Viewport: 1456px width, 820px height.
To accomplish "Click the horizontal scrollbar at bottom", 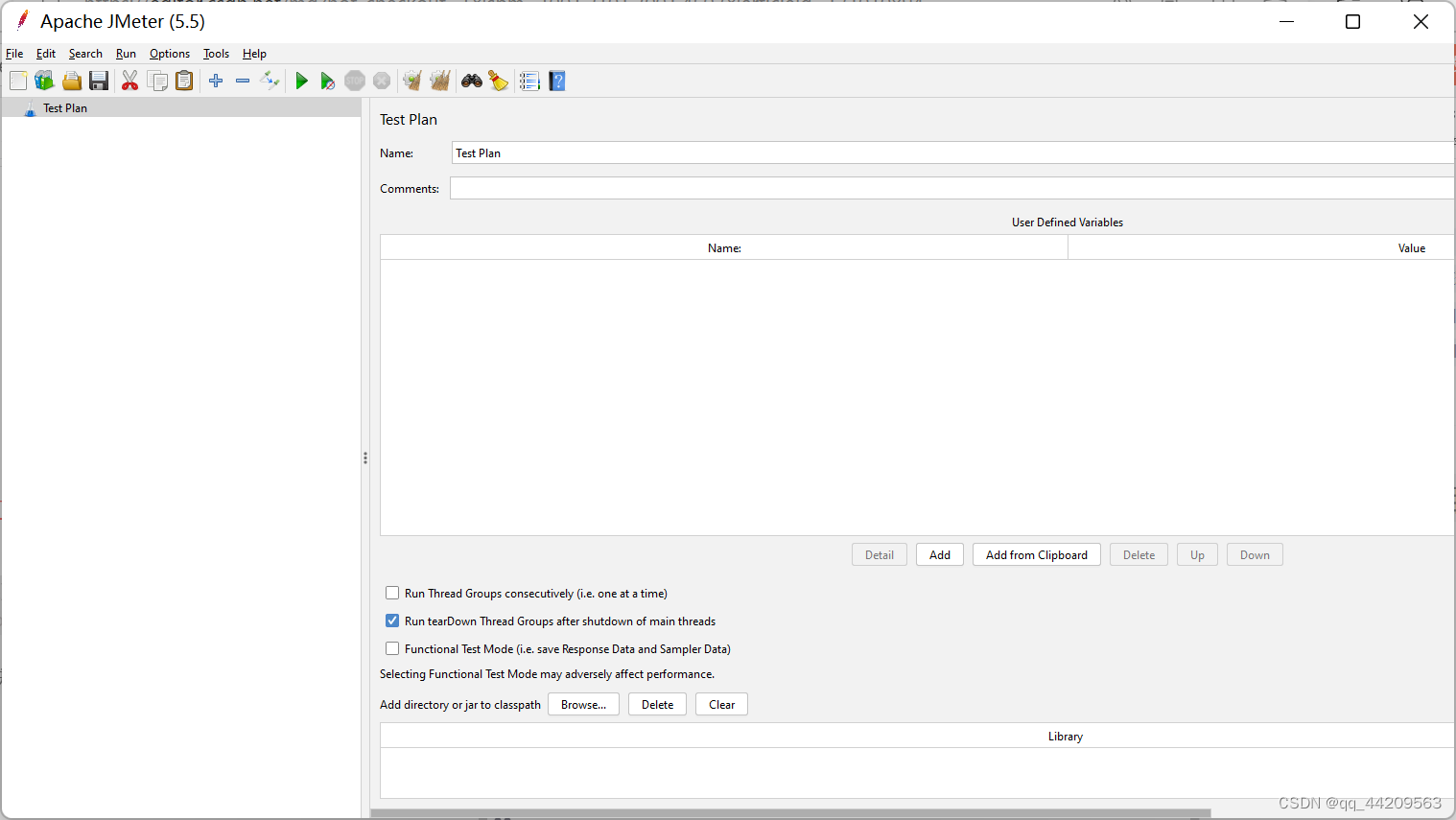I will click(x=790, y=814).
